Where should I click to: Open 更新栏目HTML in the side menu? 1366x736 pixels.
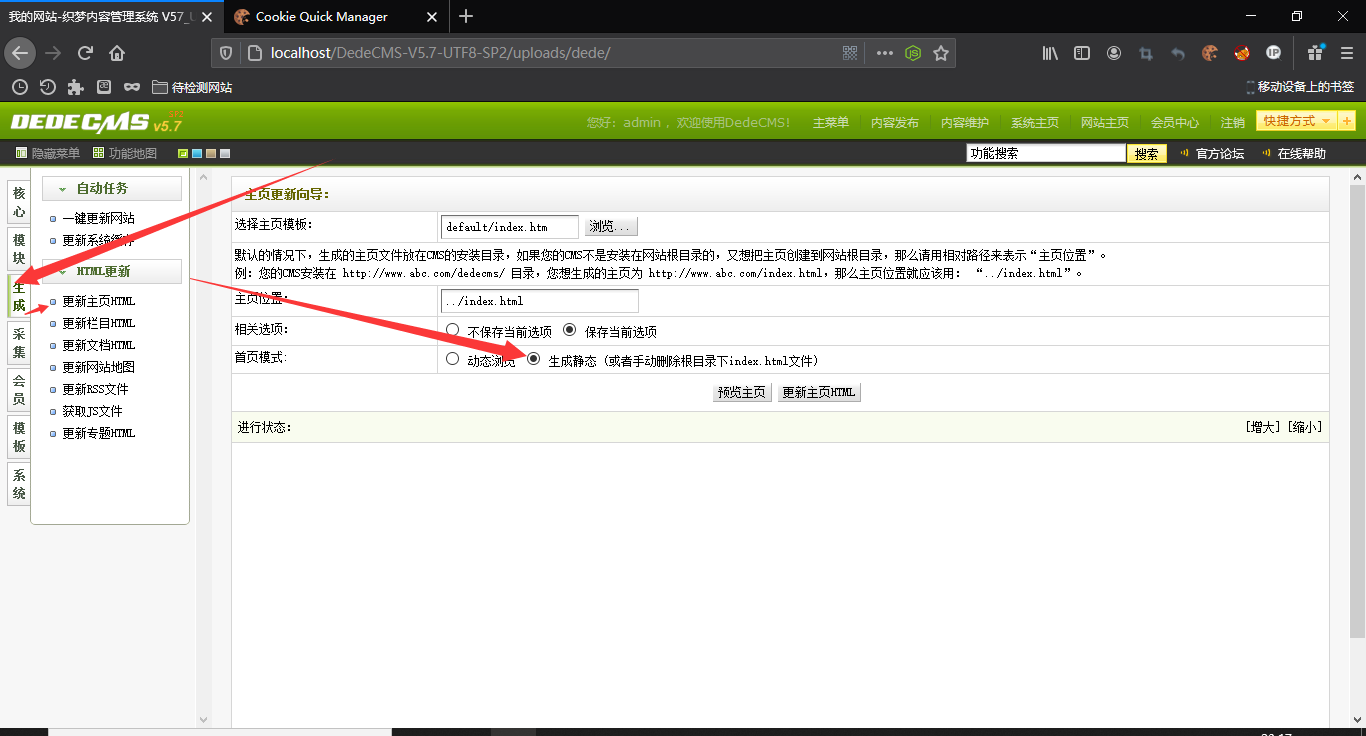pos(98,323)
